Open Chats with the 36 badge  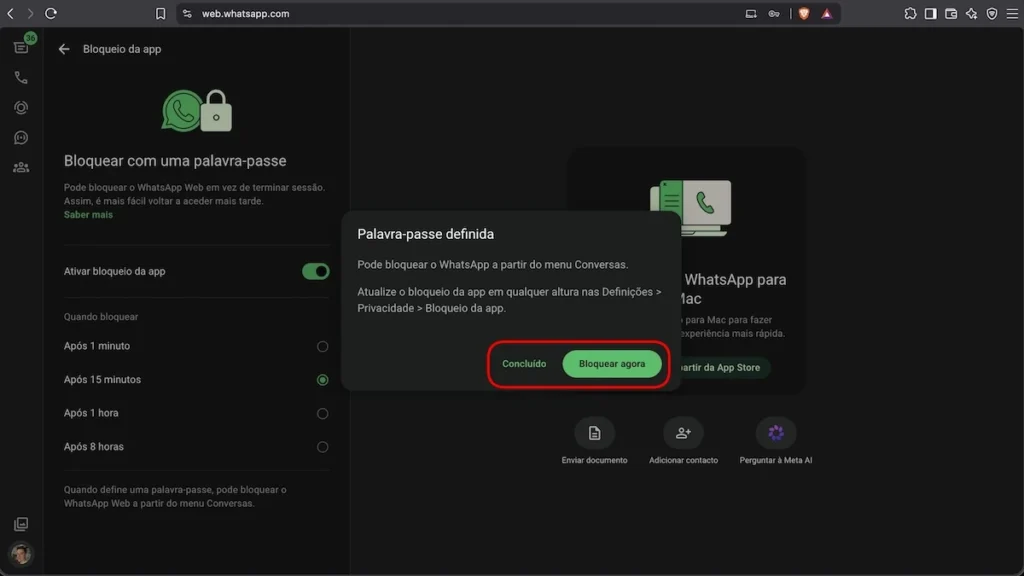[x=21, y=47]
